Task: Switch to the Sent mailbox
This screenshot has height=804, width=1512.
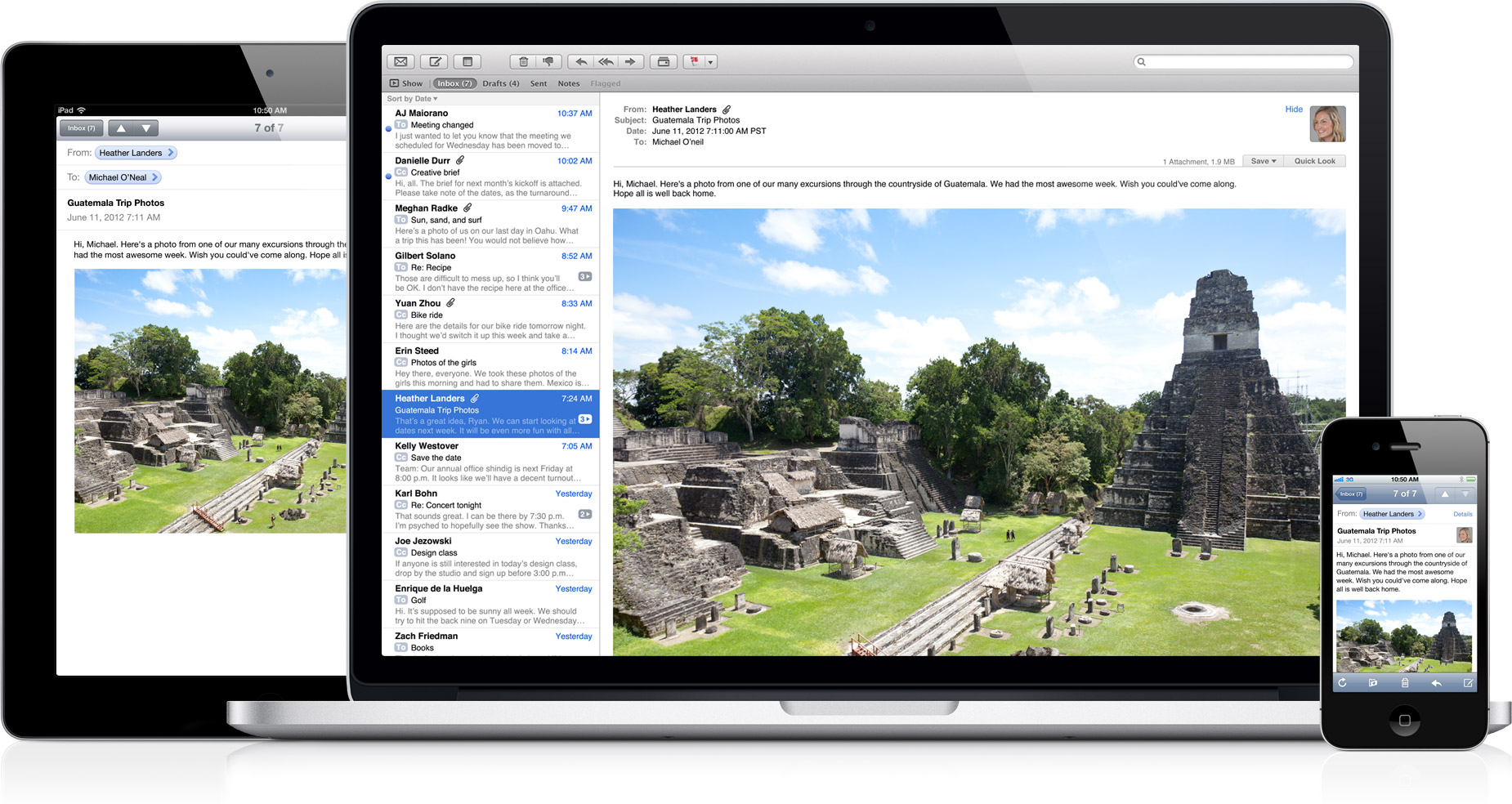Action: 539,83
